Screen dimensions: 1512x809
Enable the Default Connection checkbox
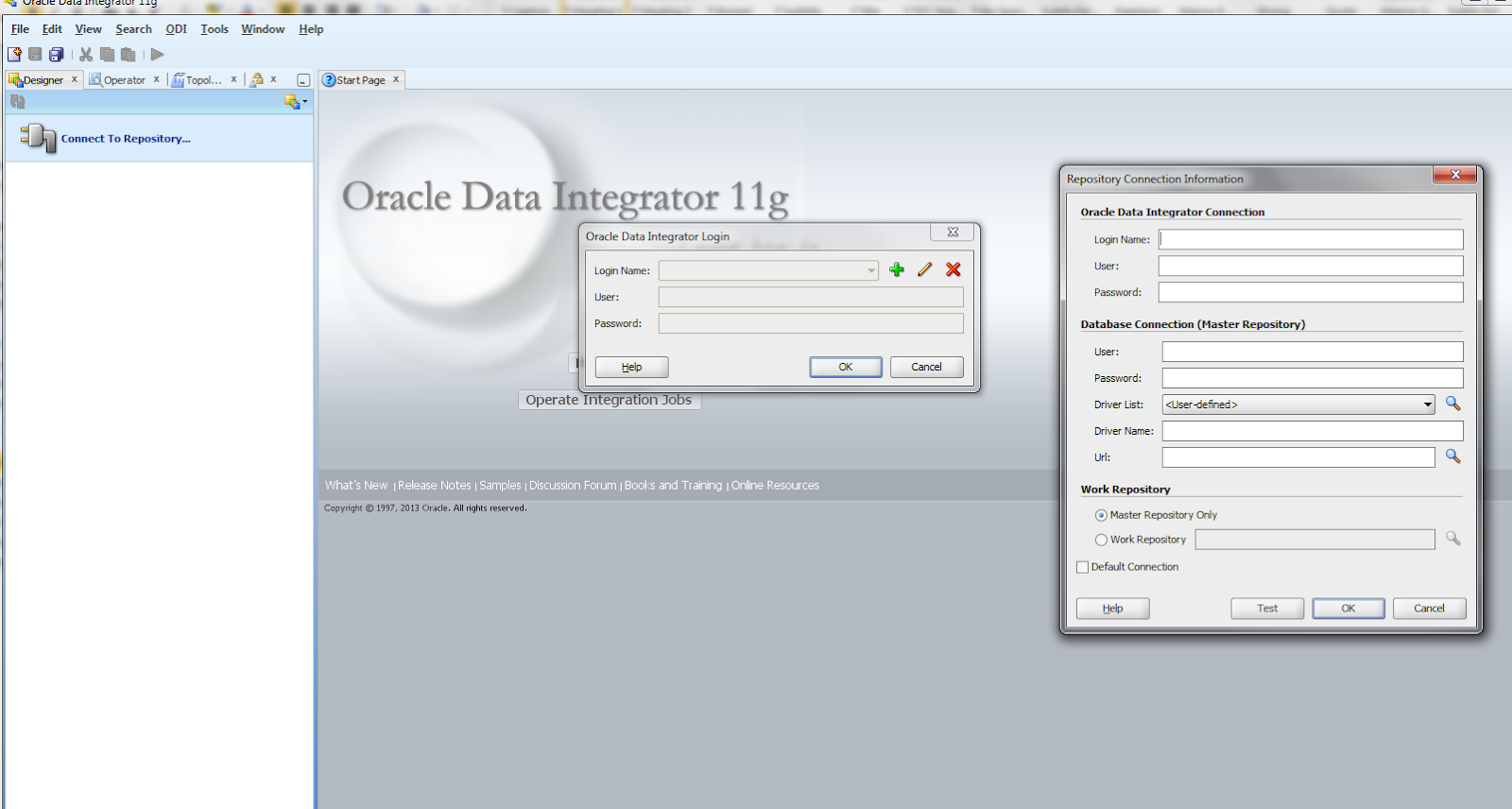point(1083,567)
